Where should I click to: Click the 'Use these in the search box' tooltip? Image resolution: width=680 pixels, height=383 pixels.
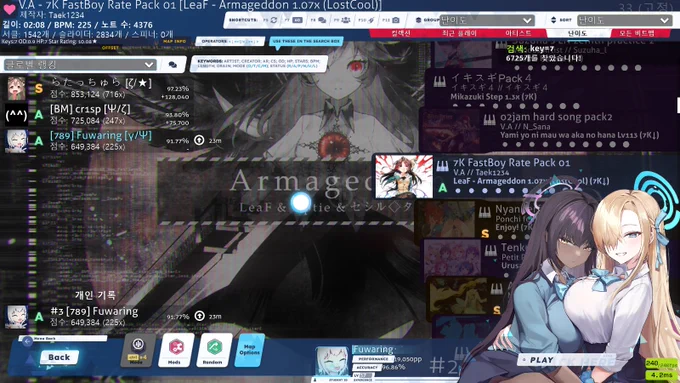306,41
